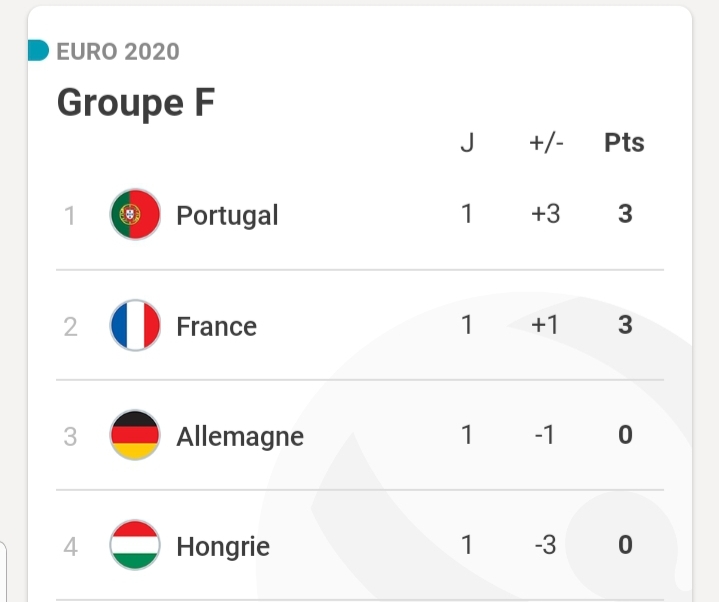Click the J matches played column header
The image size is (719, 602).
[467, 143]
